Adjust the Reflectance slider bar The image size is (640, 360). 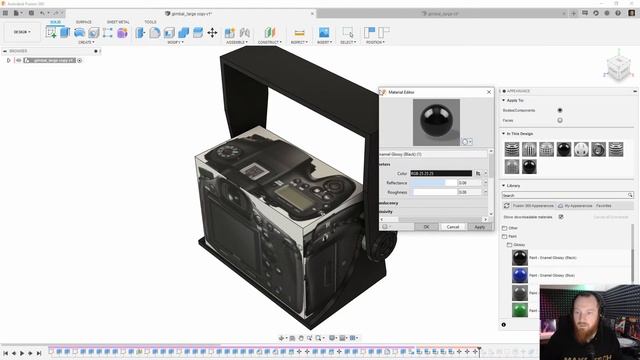coord(434,183)
